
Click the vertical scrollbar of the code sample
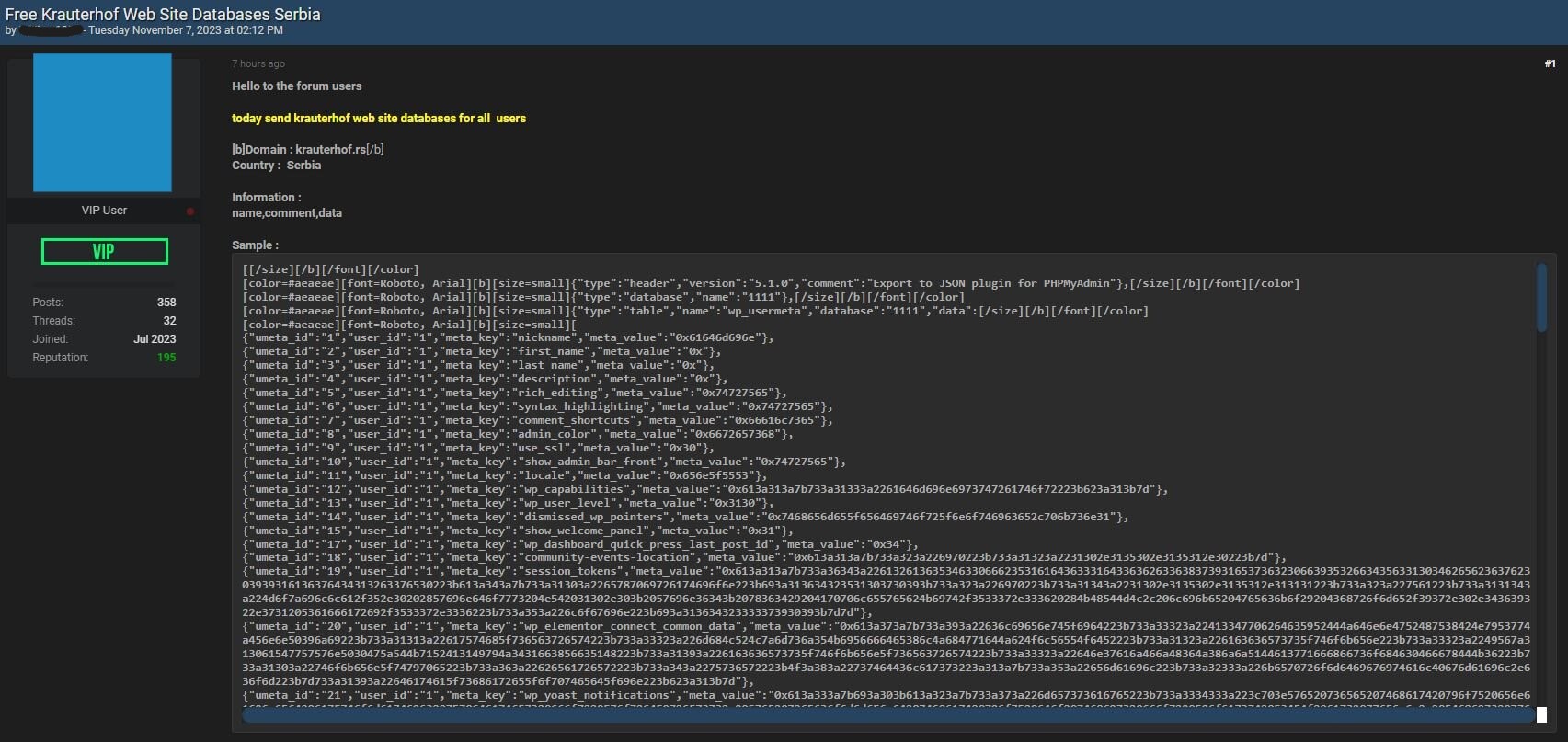tap(1541, 297)
